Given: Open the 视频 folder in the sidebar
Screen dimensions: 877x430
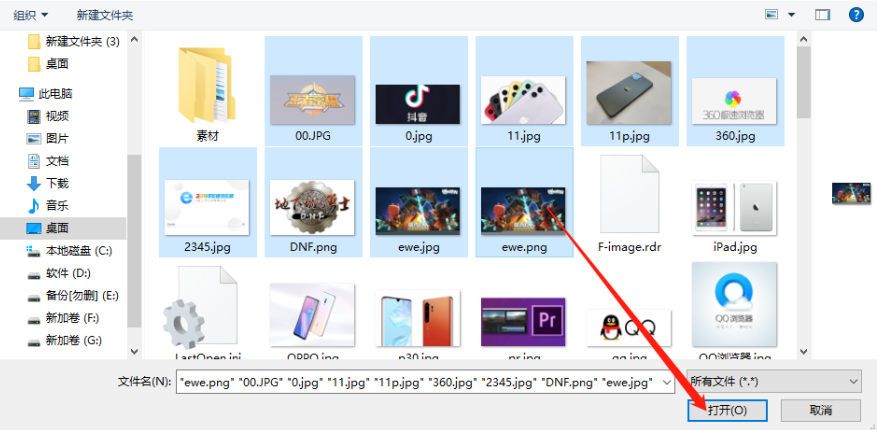Looking at the screenshot, I should click(x=57, y=116).
